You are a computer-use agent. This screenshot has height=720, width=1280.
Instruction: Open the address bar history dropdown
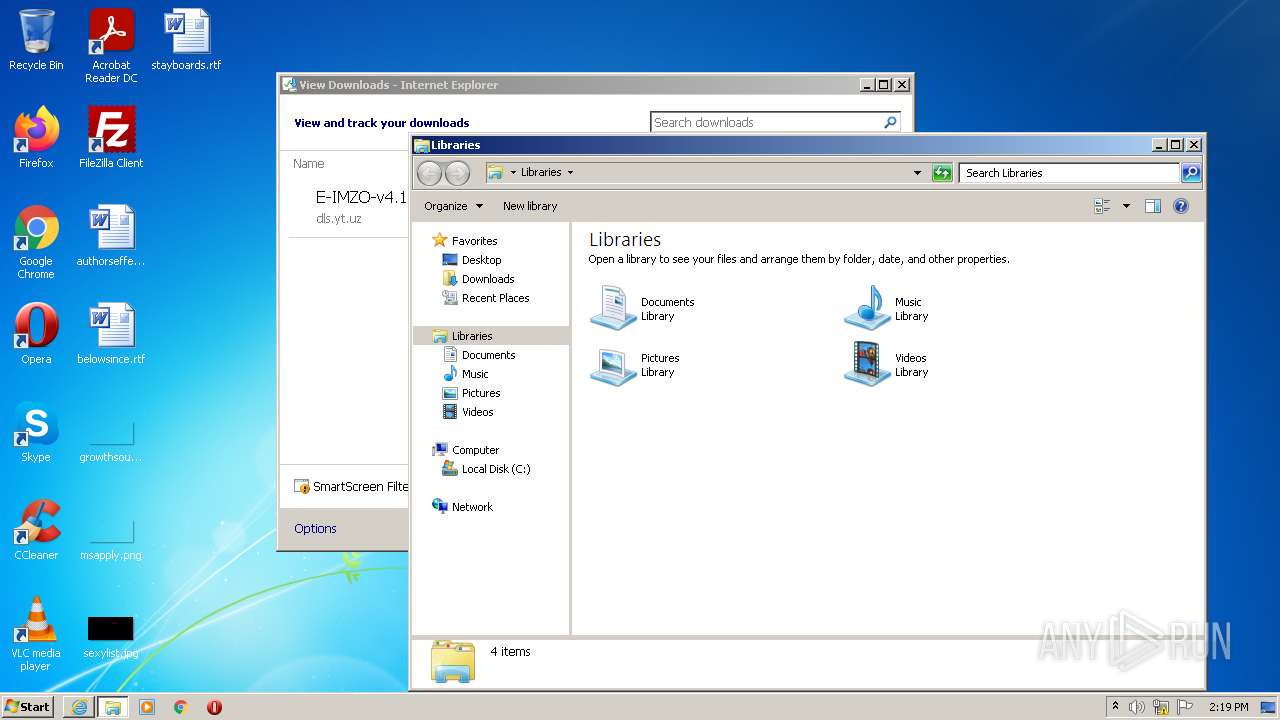point(917,173)
